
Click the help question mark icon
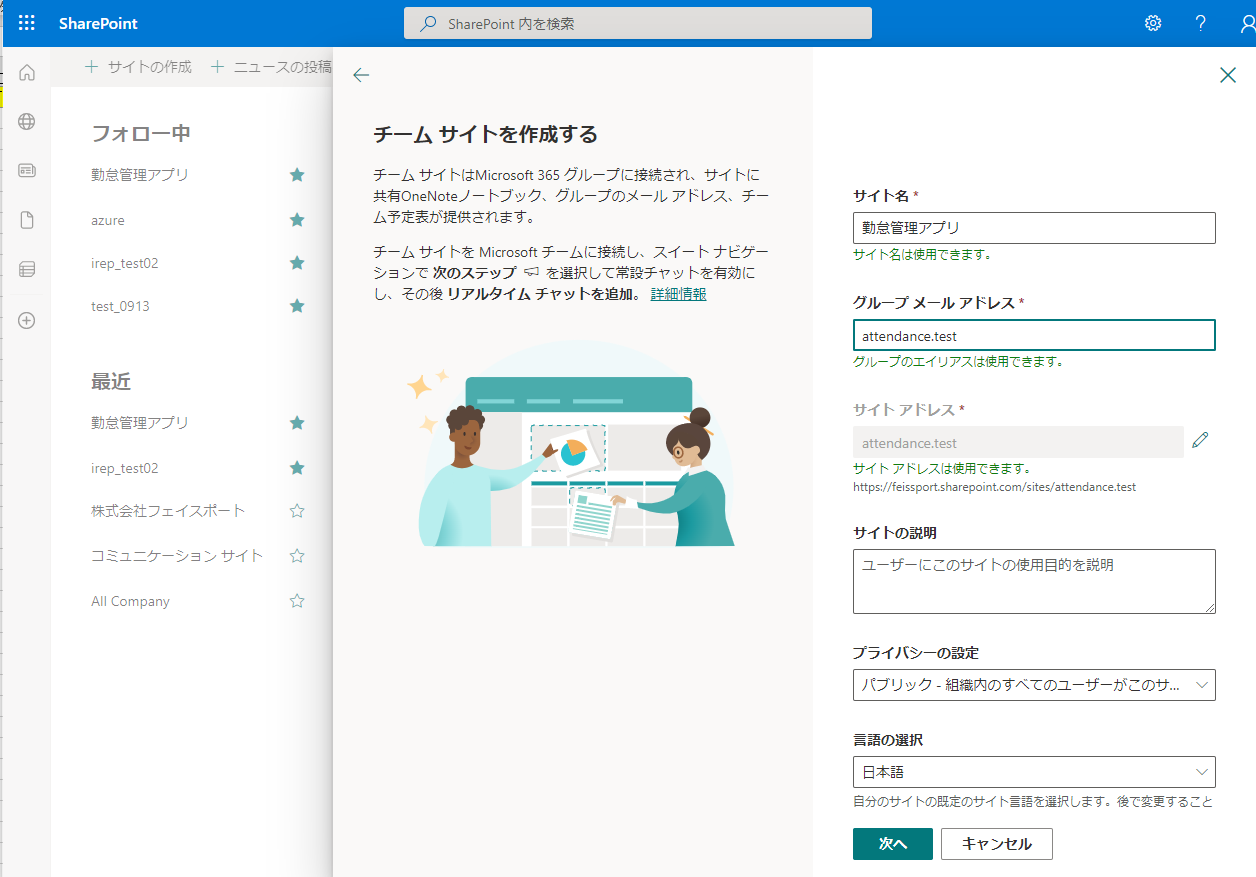(x=1201, y=23)
